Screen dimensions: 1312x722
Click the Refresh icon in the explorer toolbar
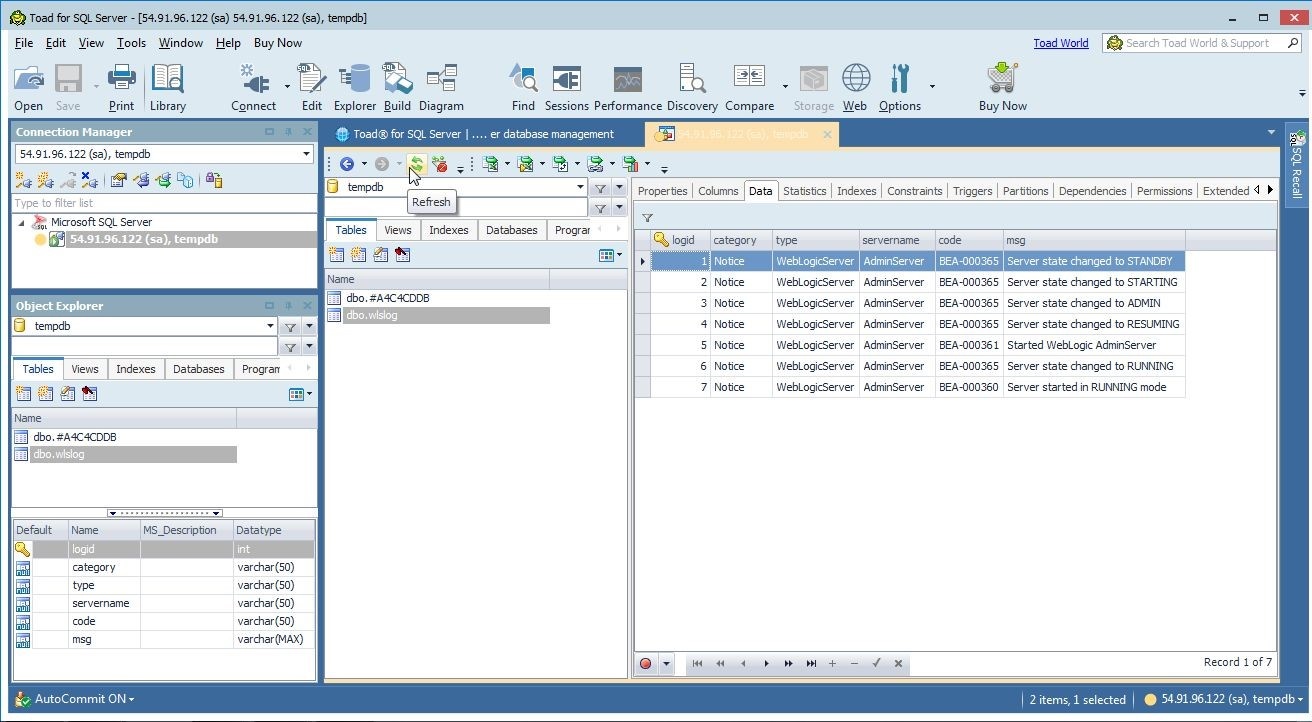pyautogui.click(x=417, y=164)
